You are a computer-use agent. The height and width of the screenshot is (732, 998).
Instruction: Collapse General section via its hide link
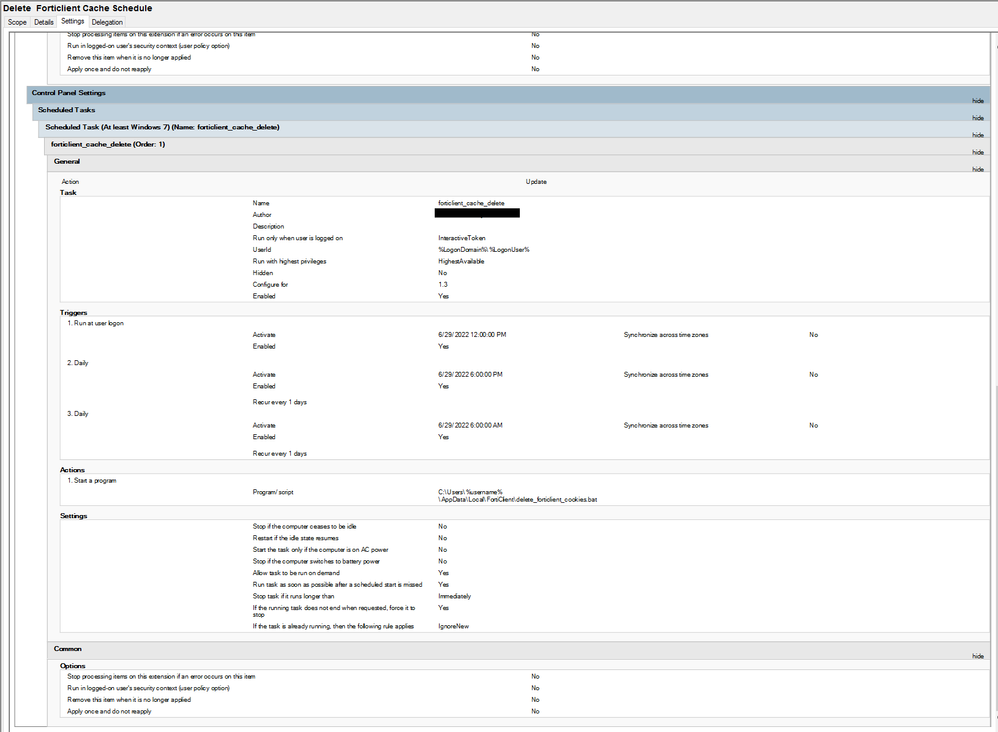click(978, 169)
